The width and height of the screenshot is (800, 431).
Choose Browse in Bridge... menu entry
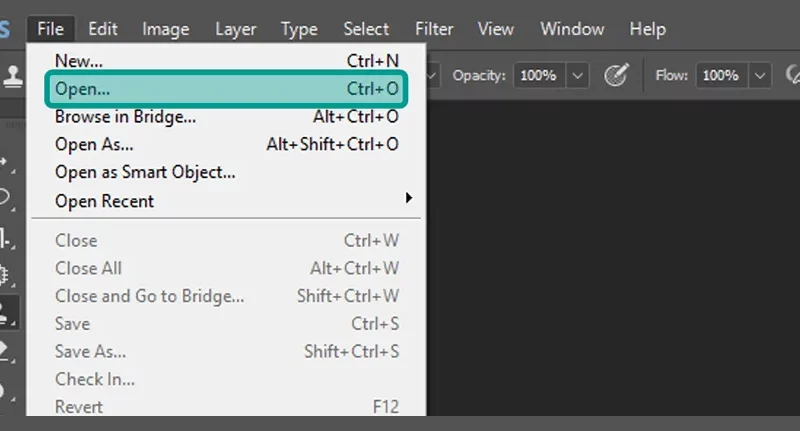pos(227,117)
